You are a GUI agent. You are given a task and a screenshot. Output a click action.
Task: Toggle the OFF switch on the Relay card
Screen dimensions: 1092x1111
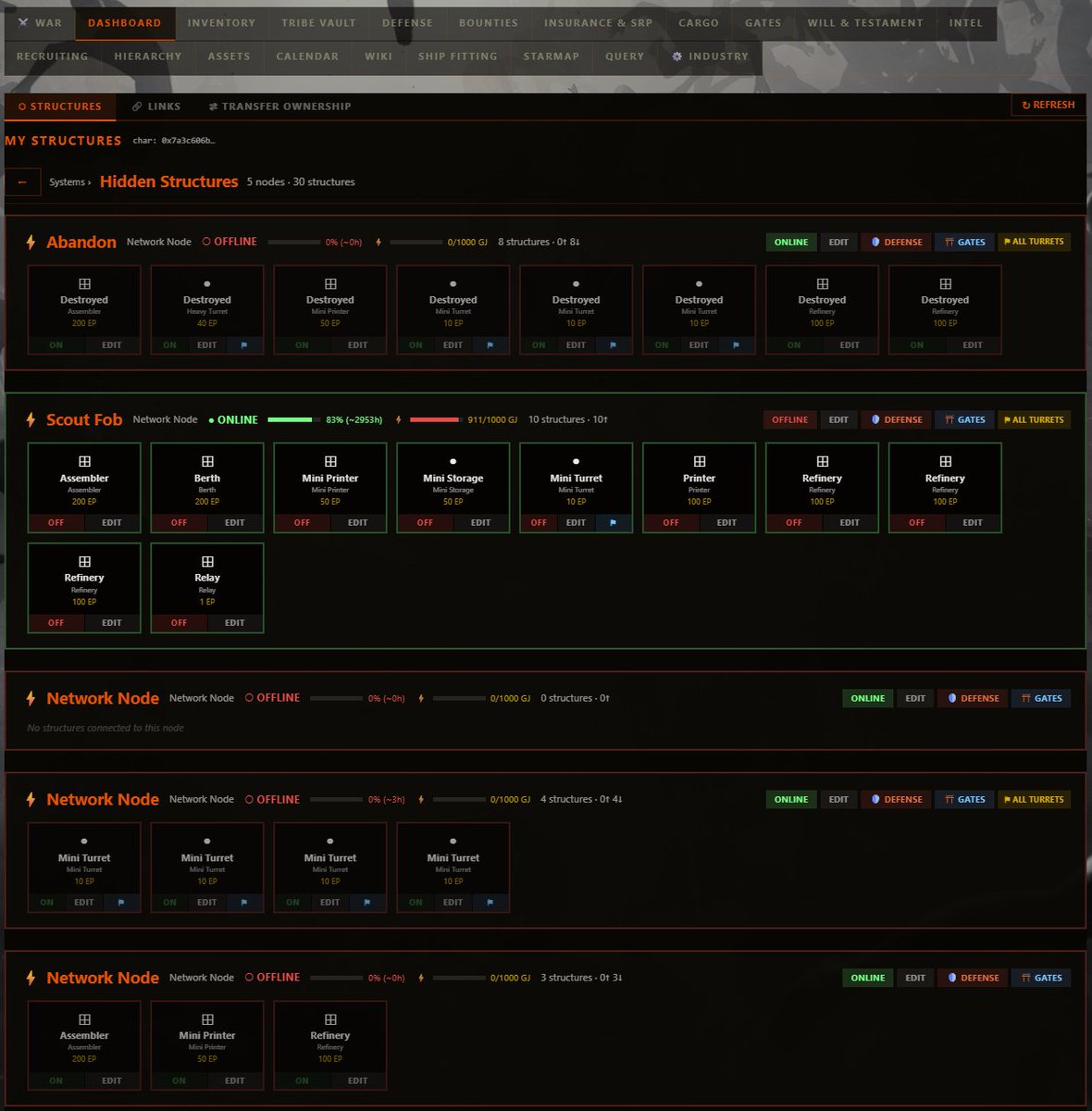(x=180, y=623)
